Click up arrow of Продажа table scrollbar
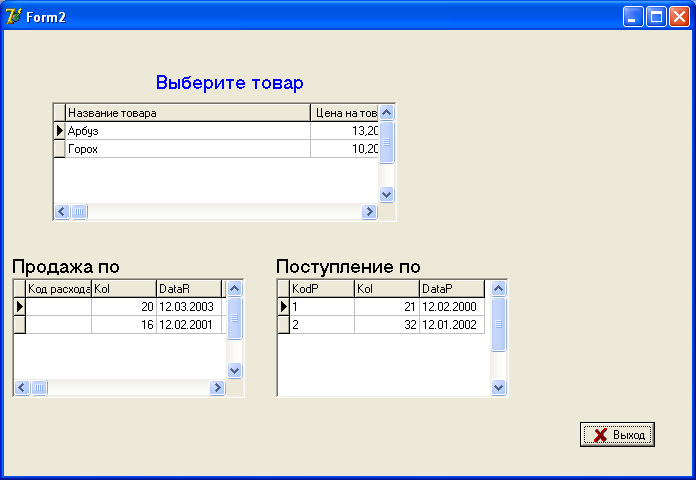Viewport: 696px width, 480px height. pos(234,289)
